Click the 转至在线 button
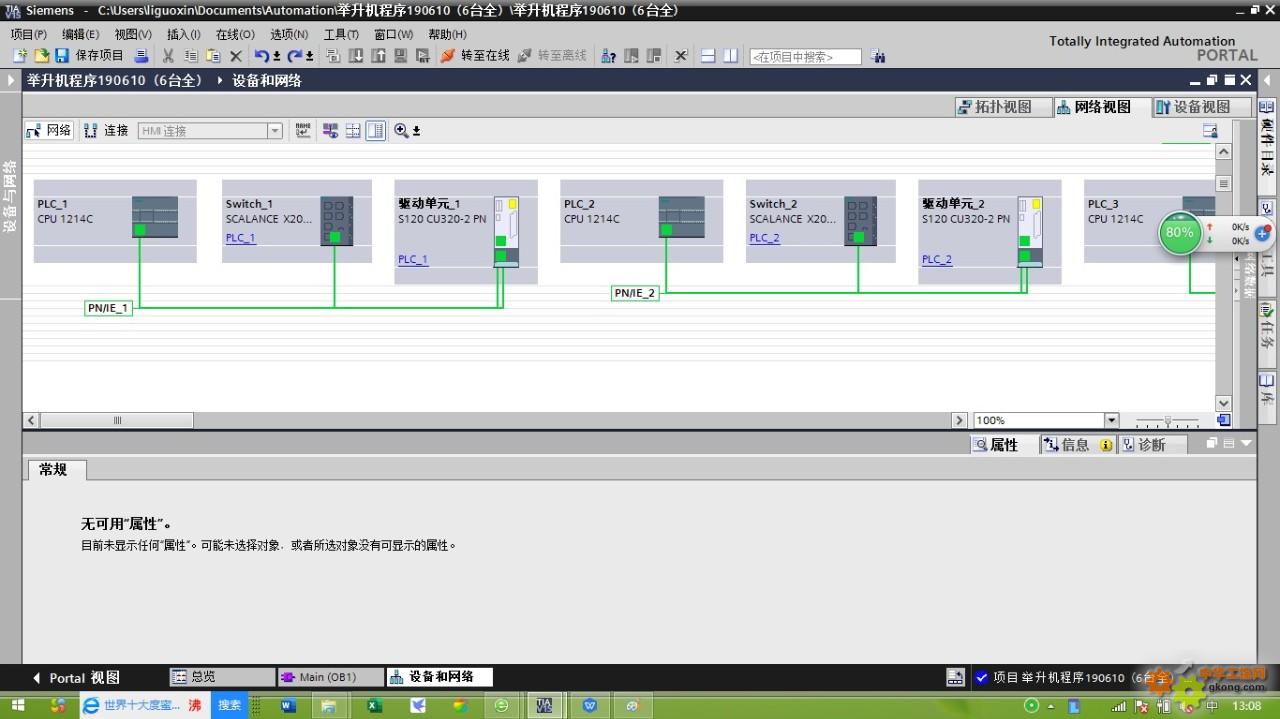The width and height of the screenshot is (1280, 719). [475, 56]
